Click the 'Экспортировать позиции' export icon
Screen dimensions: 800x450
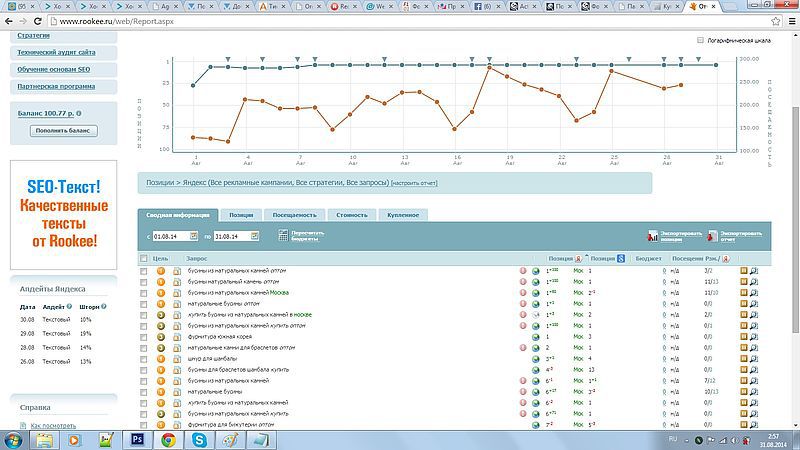pyautogui.click(x=654, y=237)
